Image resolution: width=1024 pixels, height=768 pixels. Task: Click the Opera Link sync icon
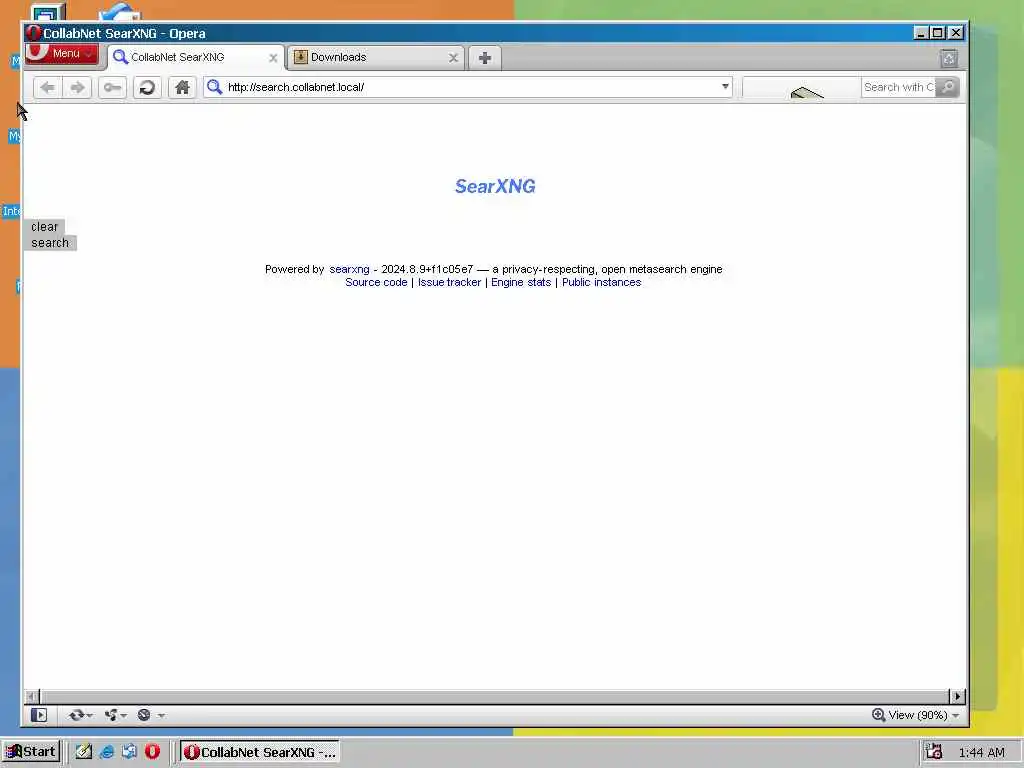tap(76, 715)
